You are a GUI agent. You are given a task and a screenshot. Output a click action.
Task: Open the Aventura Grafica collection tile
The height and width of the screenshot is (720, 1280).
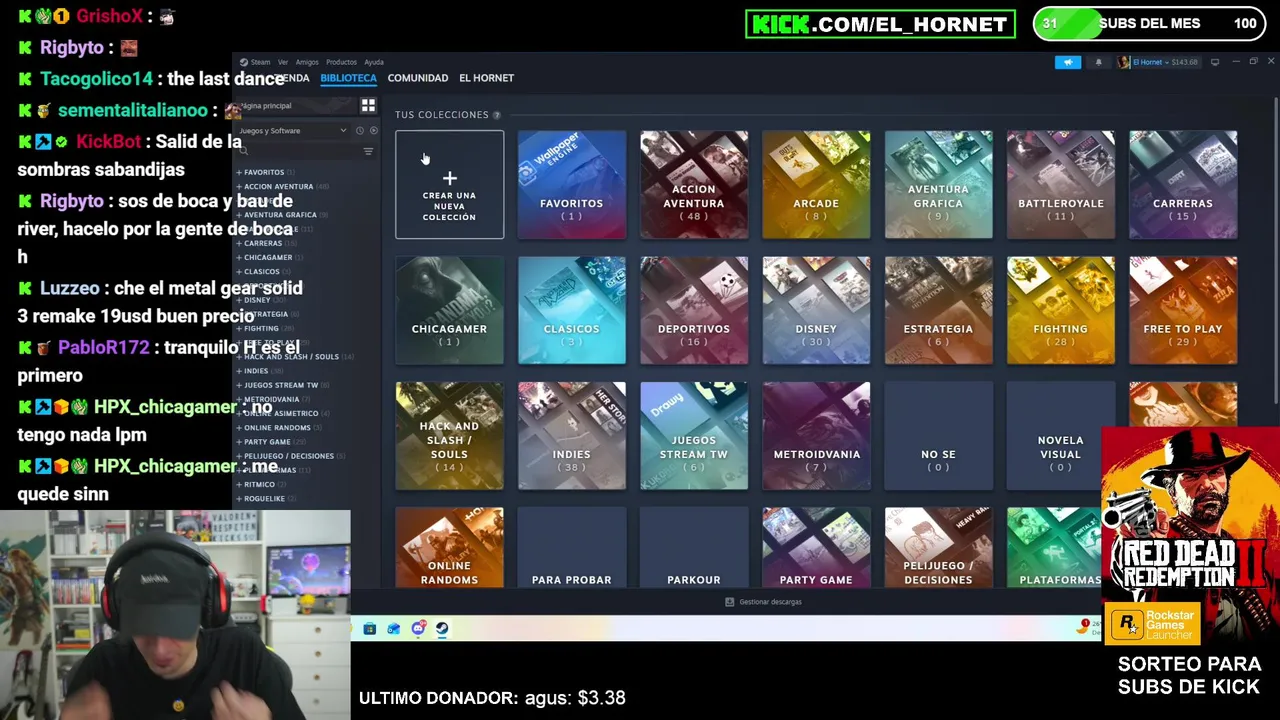[938, 185]
